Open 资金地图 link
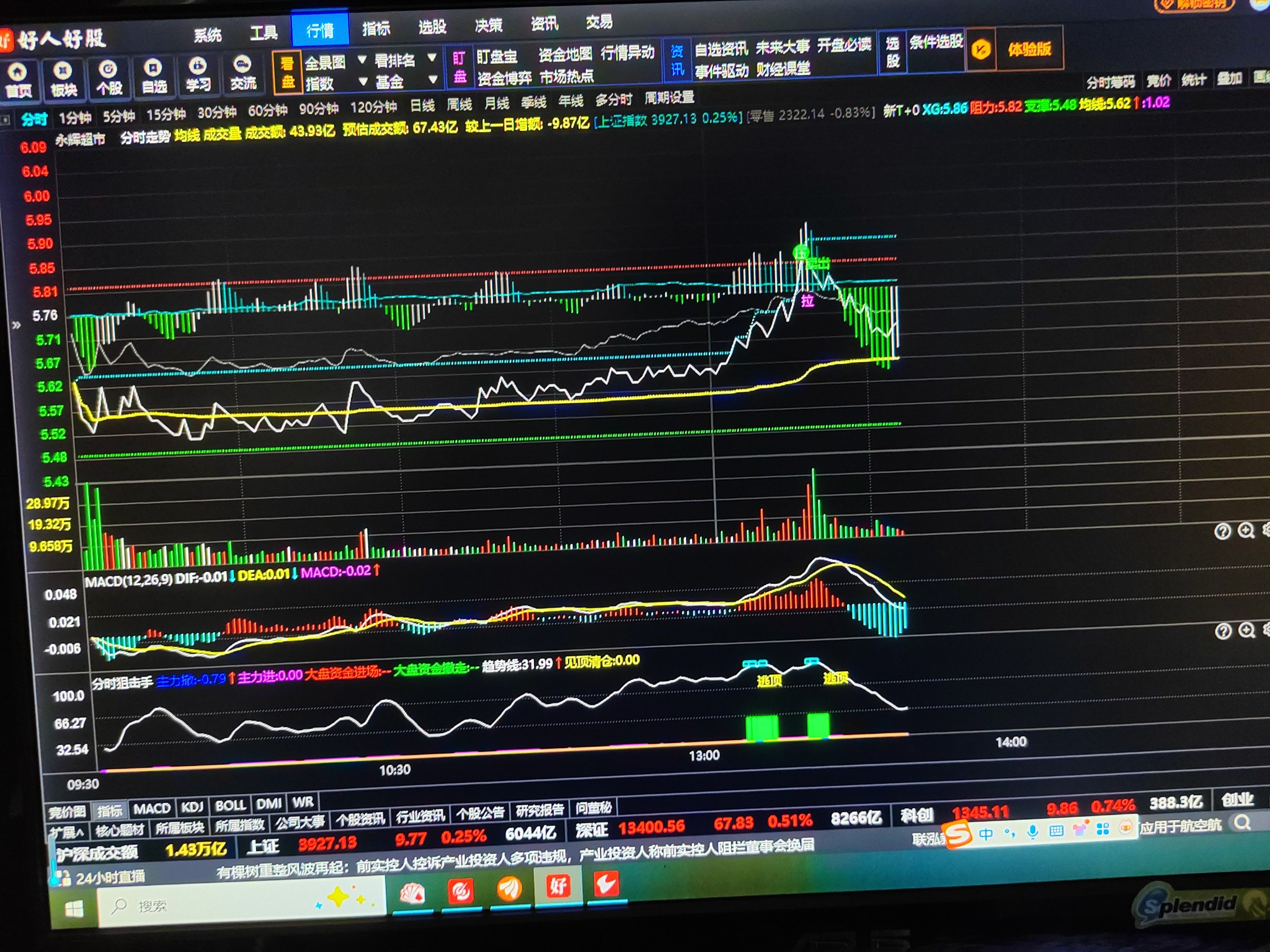Image resolution: width=1270 pixels, height=952 pixels. pyautogui.click(x=564, y=55)
